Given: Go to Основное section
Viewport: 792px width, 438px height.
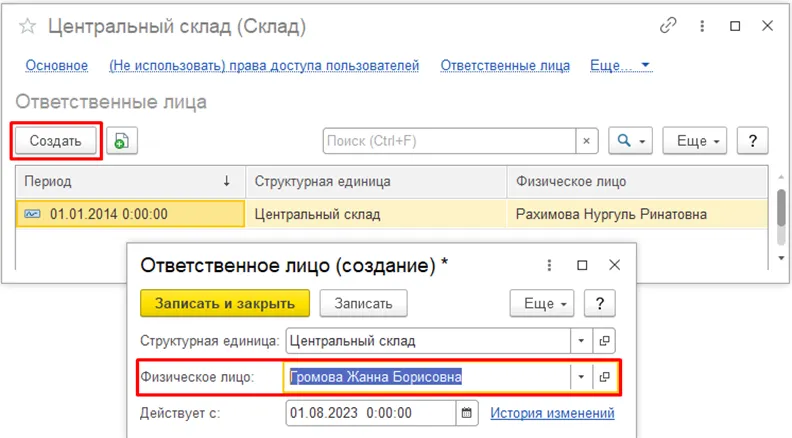Looking at the screenshot, I should coord(57,66).
